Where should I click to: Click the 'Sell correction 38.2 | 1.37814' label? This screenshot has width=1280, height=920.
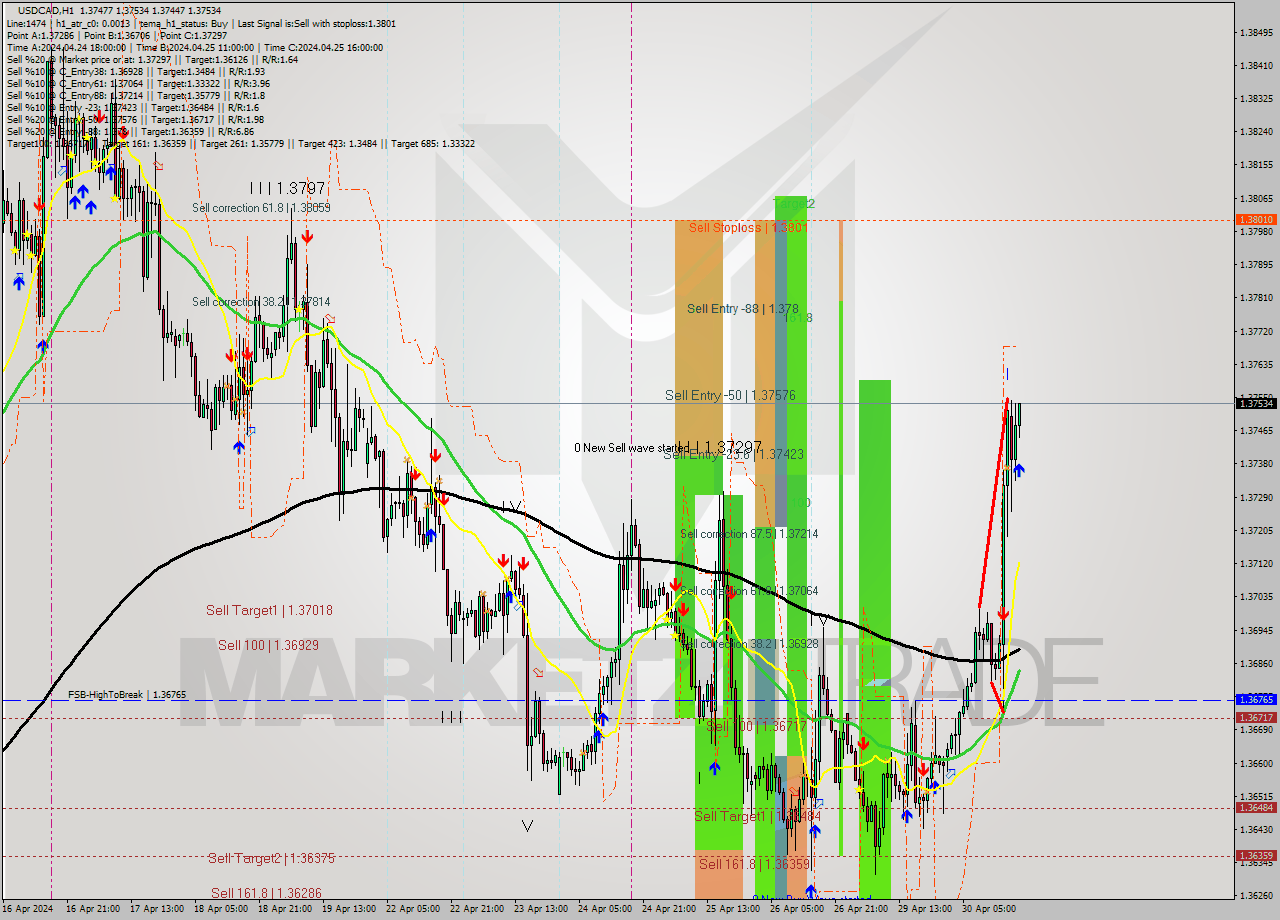tap(261, 302)
